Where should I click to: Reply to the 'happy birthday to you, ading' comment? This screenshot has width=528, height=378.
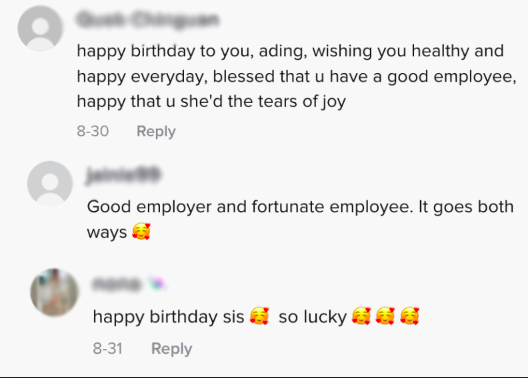[x=156, y=131]
